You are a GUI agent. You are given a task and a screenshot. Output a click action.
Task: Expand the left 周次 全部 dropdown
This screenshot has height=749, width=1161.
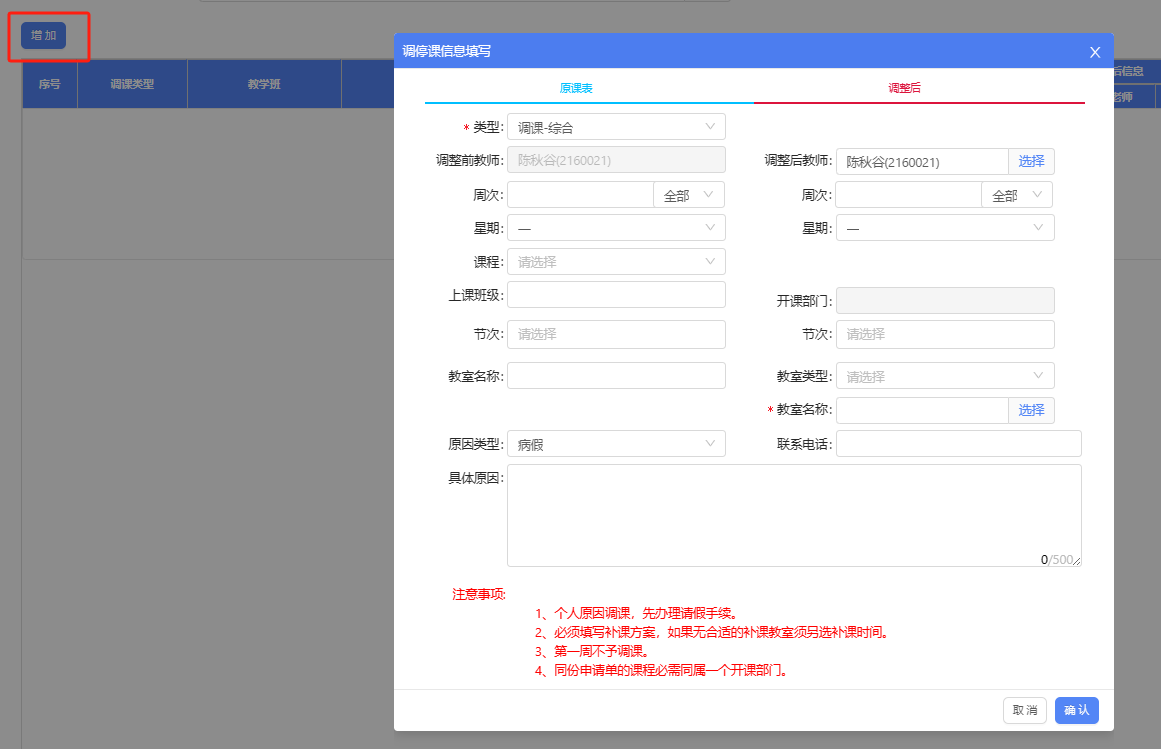click(689, 195)
